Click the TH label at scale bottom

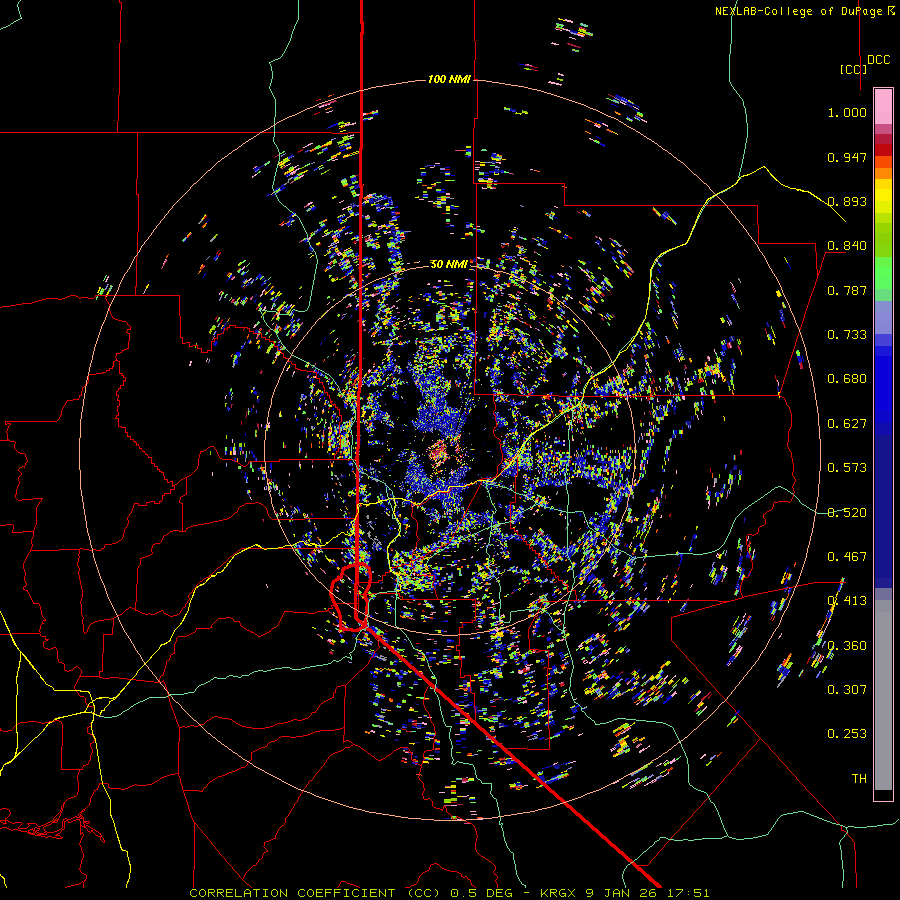(859, 779)
